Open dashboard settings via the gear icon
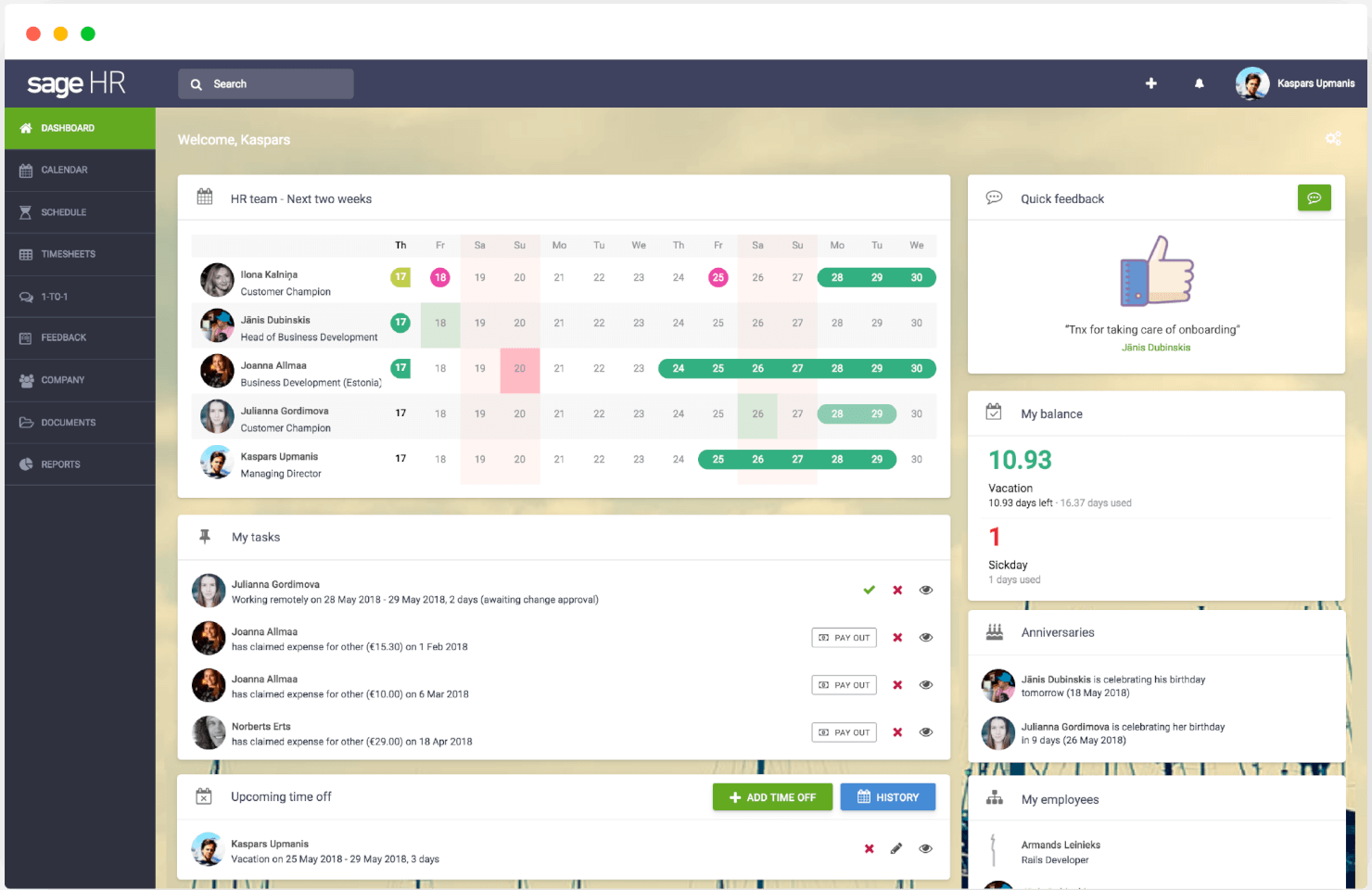Viewport: 1372px width, 890px height. coord(1333,138)
